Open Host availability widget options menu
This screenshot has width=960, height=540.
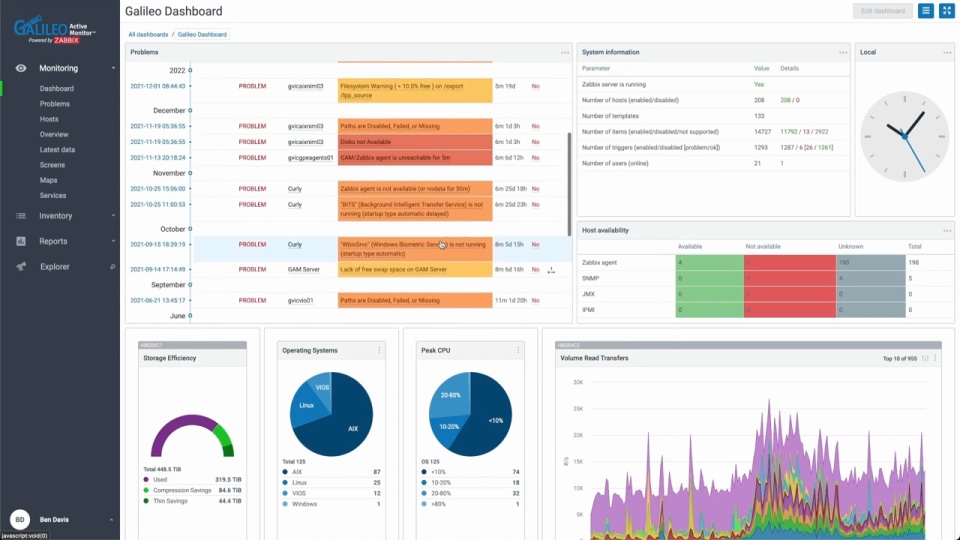947,231
